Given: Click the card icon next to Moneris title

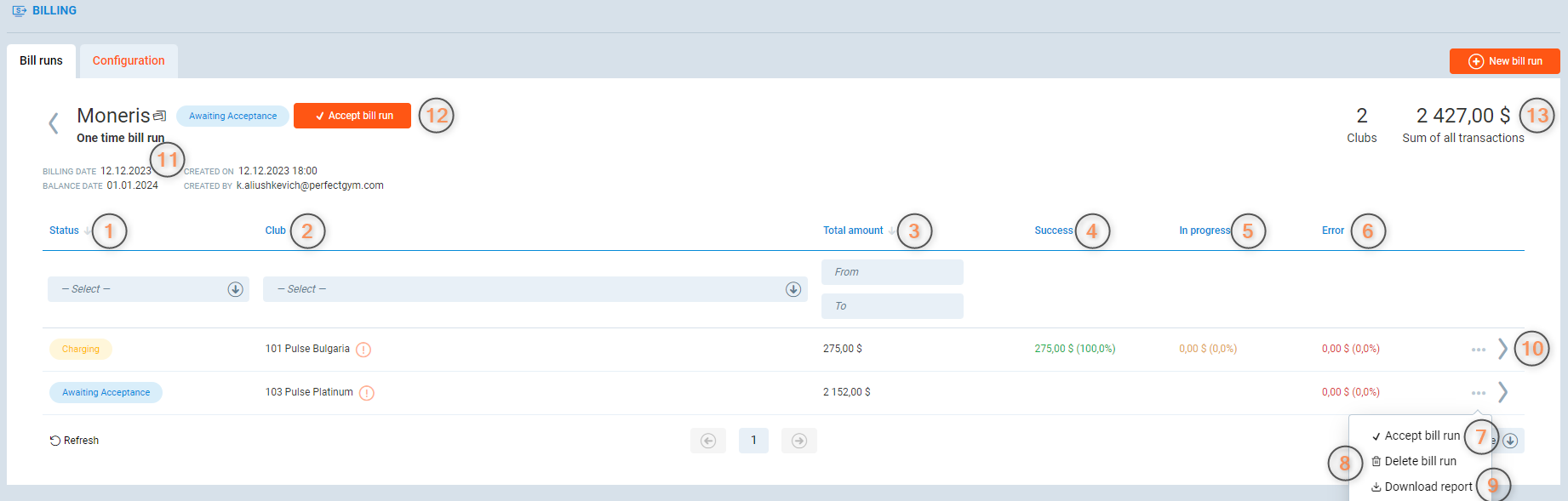Looking at the screenshot, I should coord(159,116).
